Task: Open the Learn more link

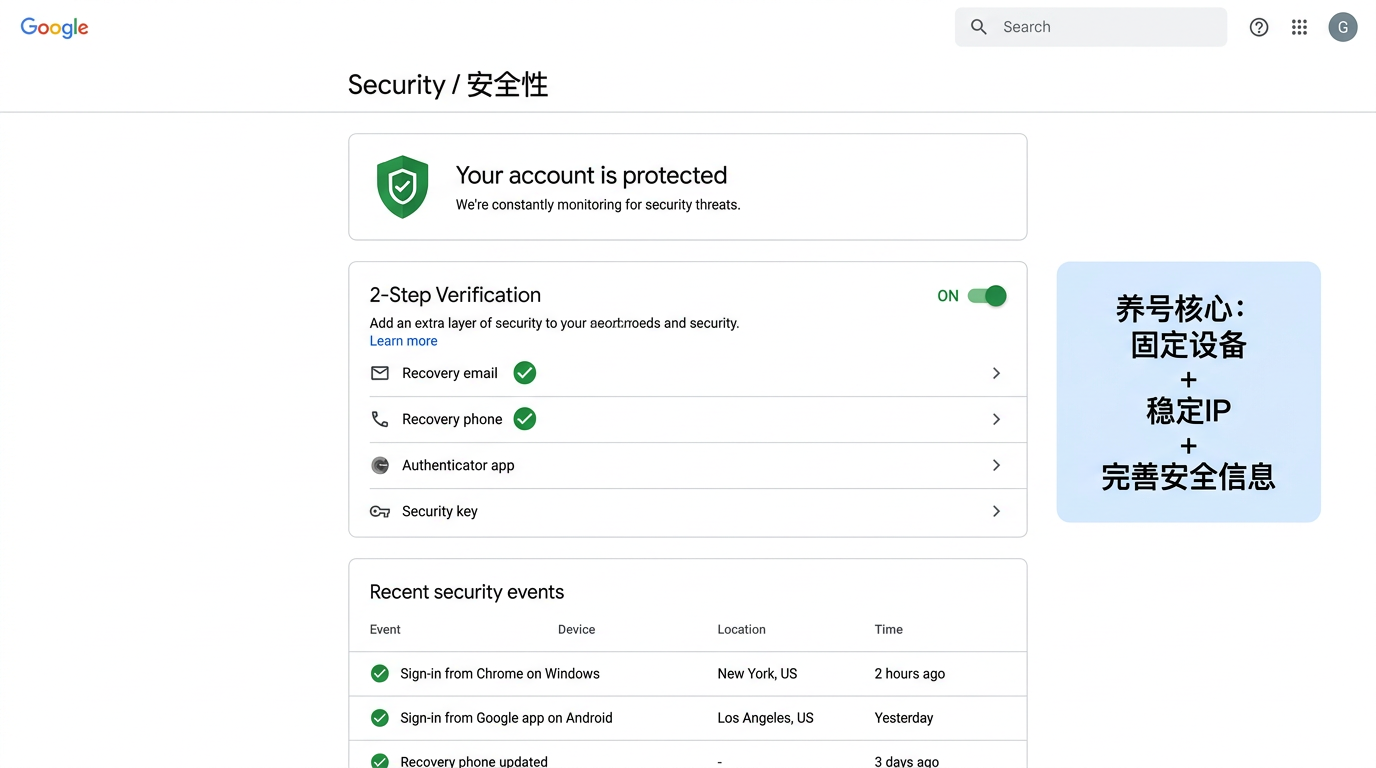Action: (x=403, y=340)
